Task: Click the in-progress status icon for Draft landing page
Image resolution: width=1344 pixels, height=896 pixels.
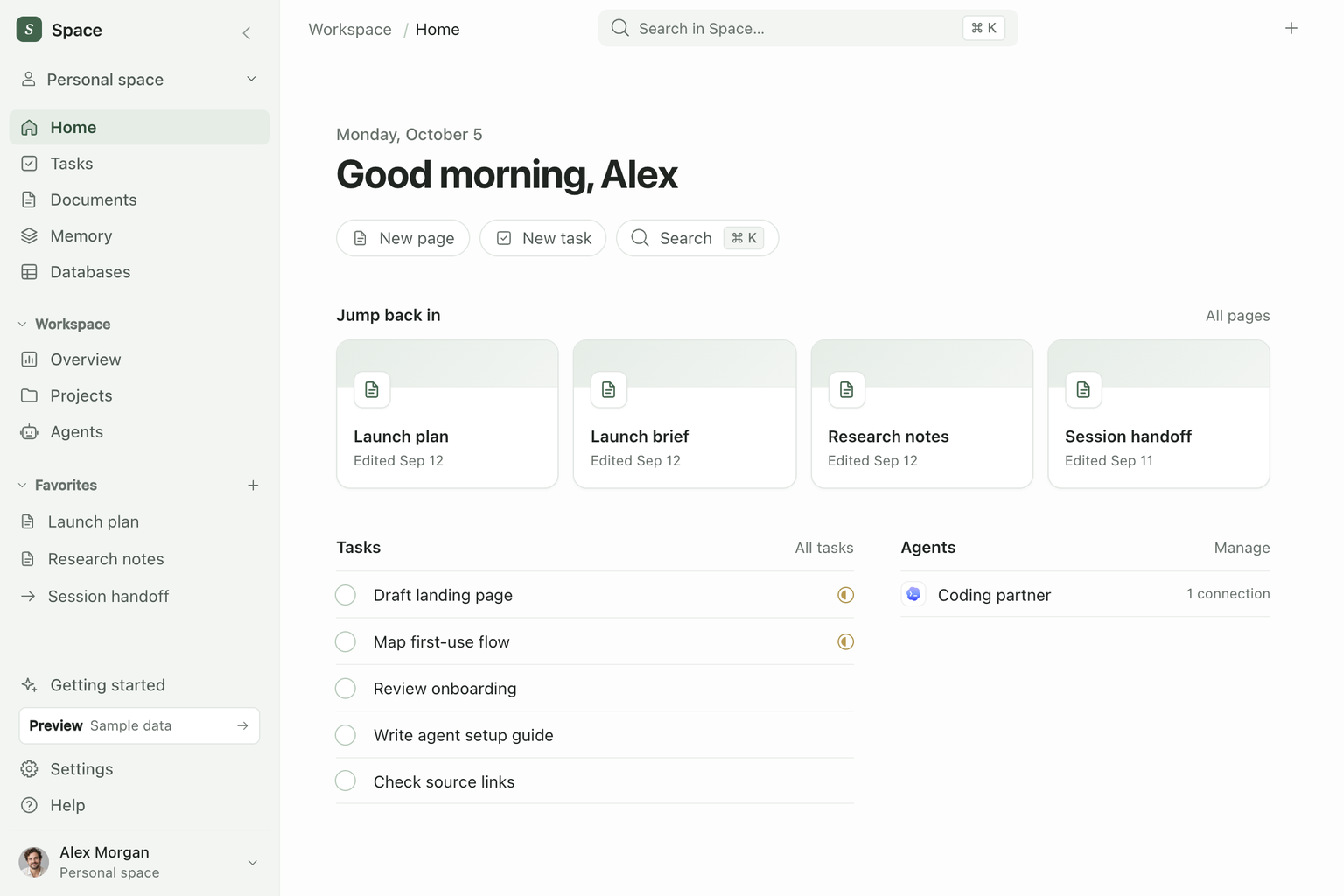Action: click(845, 595)
